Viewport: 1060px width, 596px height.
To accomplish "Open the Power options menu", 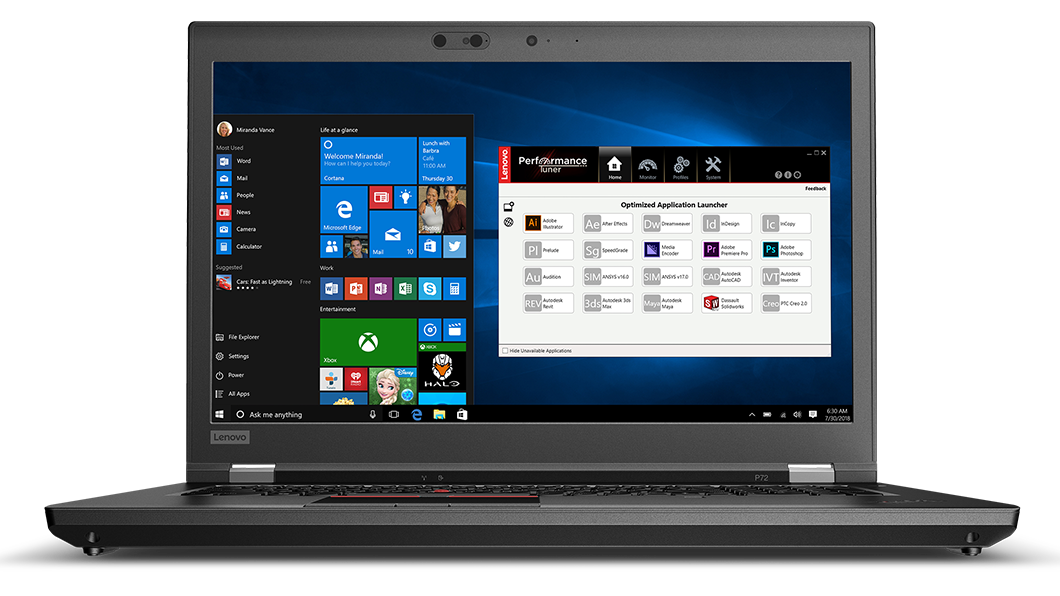I will [235, 375].
